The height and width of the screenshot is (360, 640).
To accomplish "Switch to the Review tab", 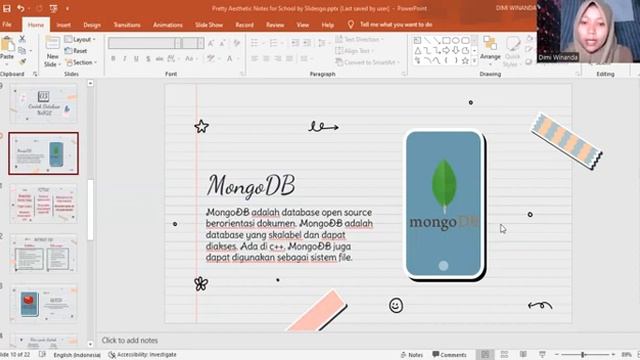I will (x=275, y=25).
